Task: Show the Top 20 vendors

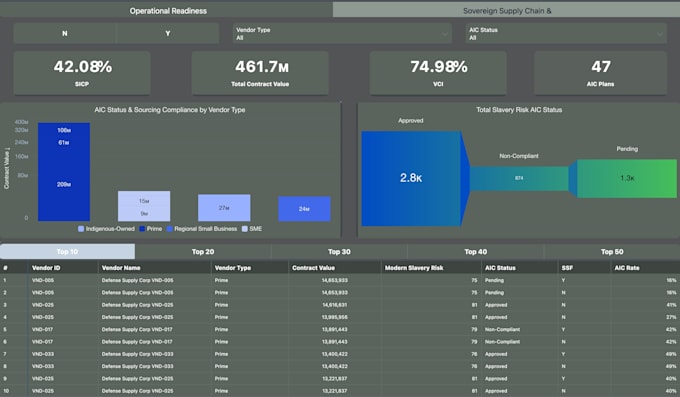Action: point(203,252)
